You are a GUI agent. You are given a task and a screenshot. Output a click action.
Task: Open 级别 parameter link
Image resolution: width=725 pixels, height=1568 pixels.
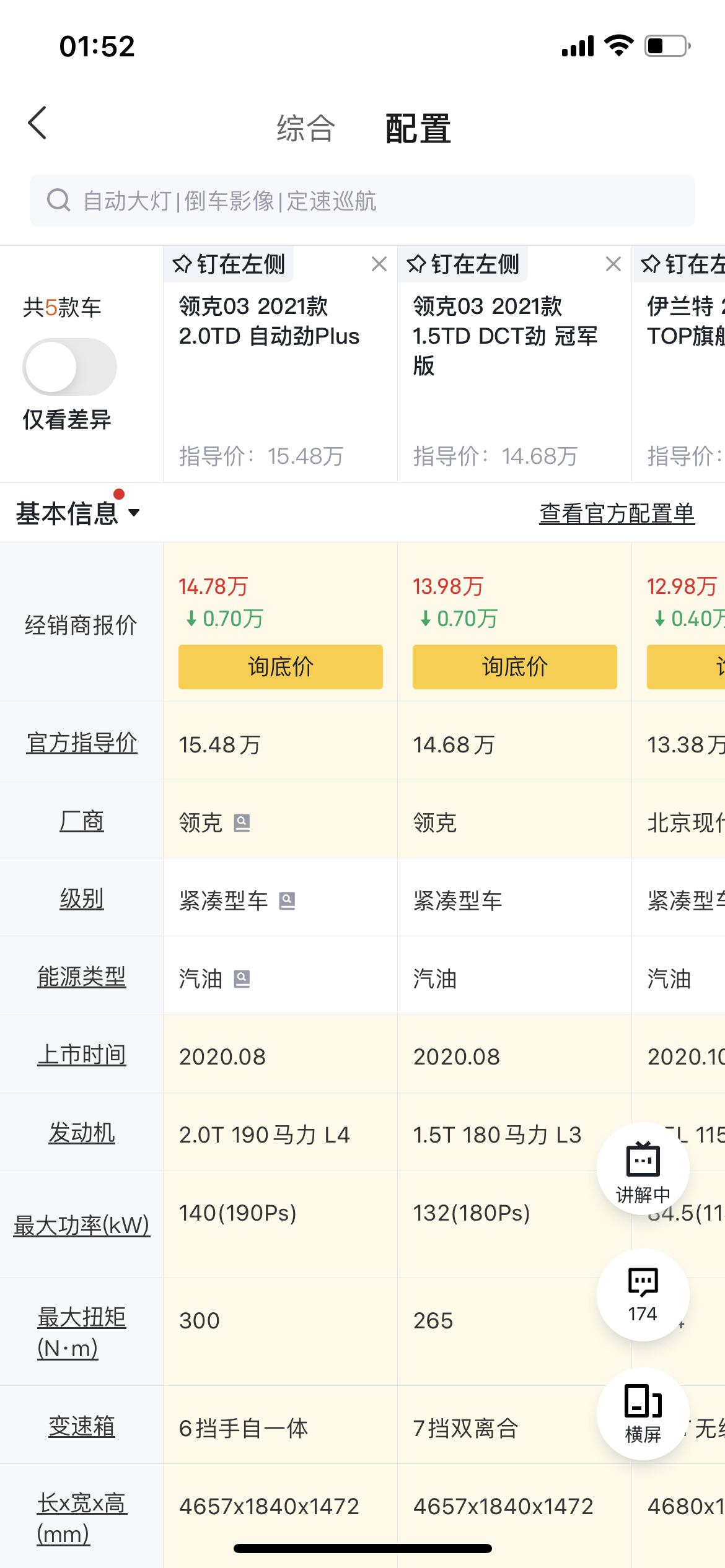82,899
